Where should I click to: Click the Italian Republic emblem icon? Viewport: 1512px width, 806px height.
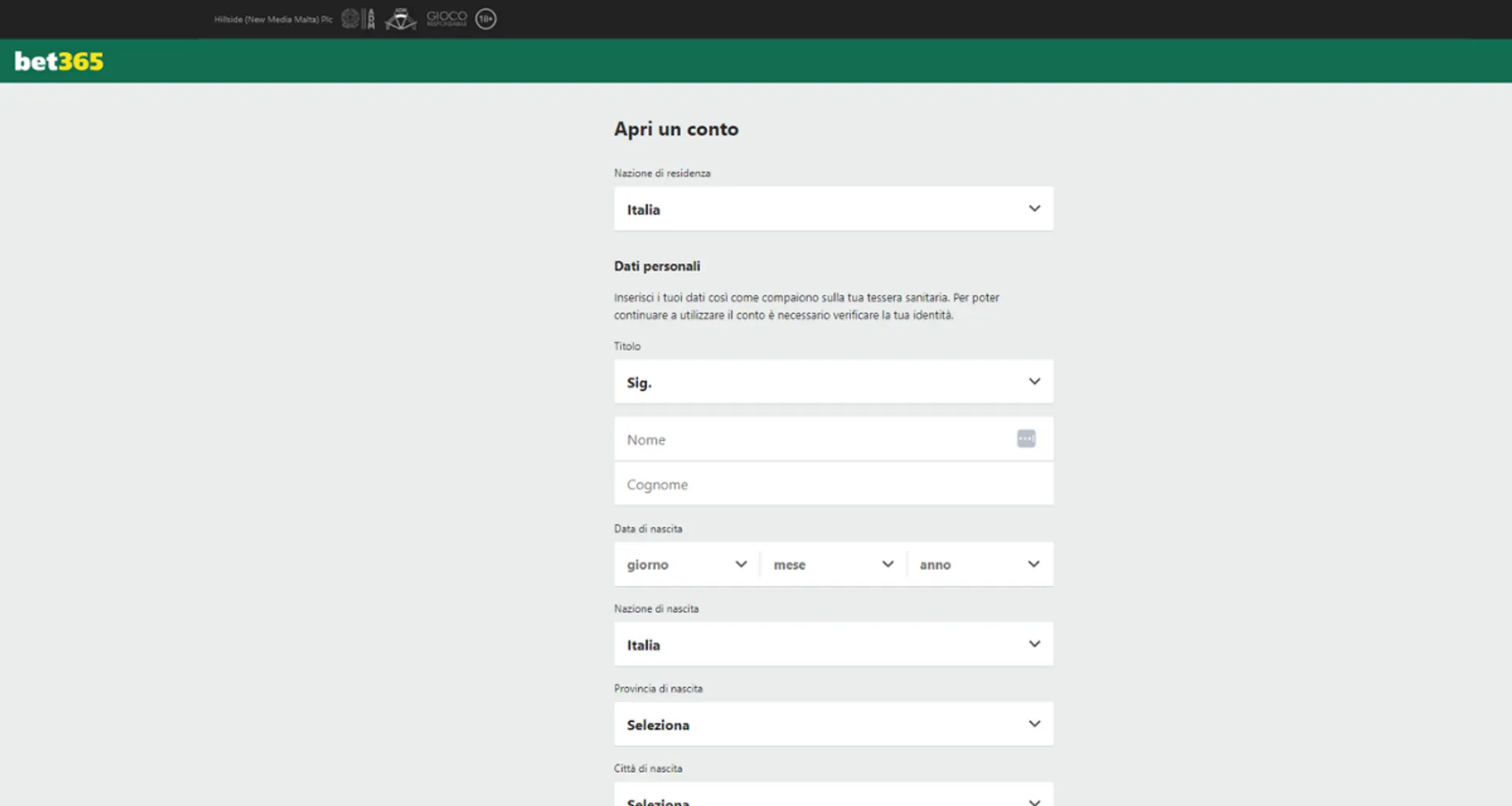click(350, 18)
